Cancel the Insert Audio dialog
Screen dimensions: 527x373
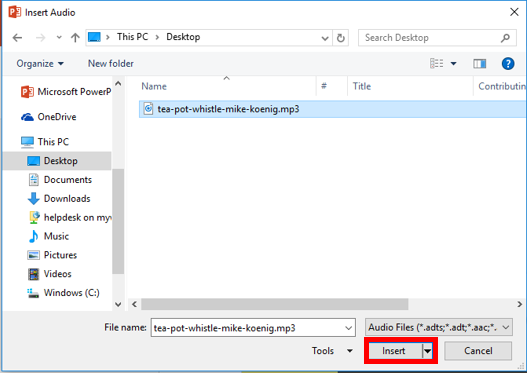pyautogui.click(x=478, y=351)
